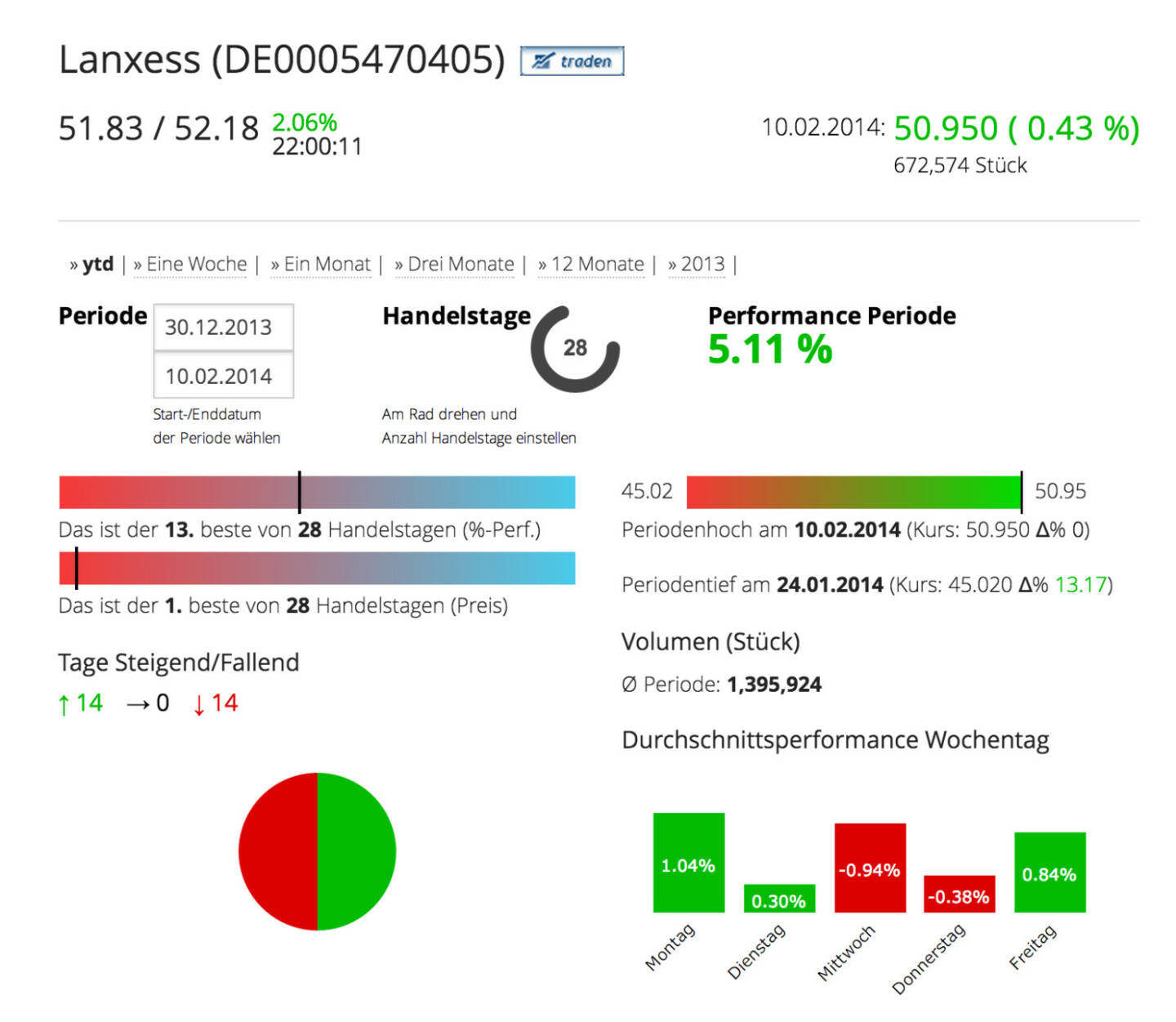The width and height of the screenshot is (1176, 1022).
Task: Click the Start-/Enddatum hint text
Action: (216, 426)
